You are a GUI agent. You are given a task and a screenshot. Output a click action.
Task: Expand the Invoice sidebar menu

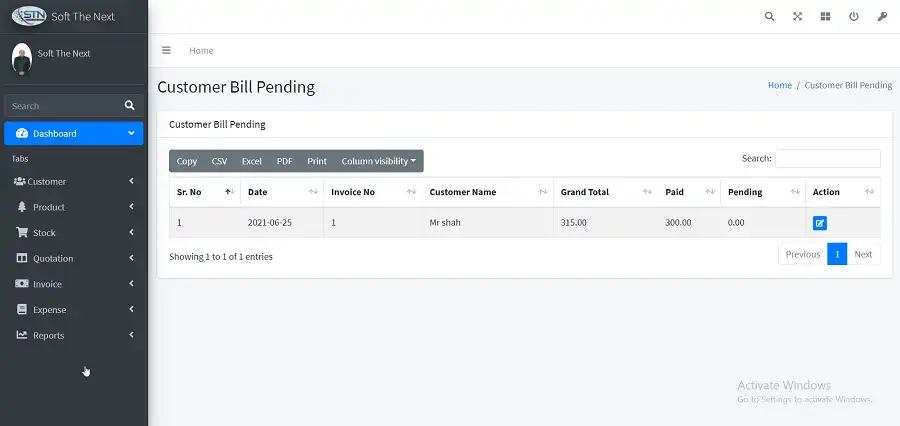pos(73,284)
